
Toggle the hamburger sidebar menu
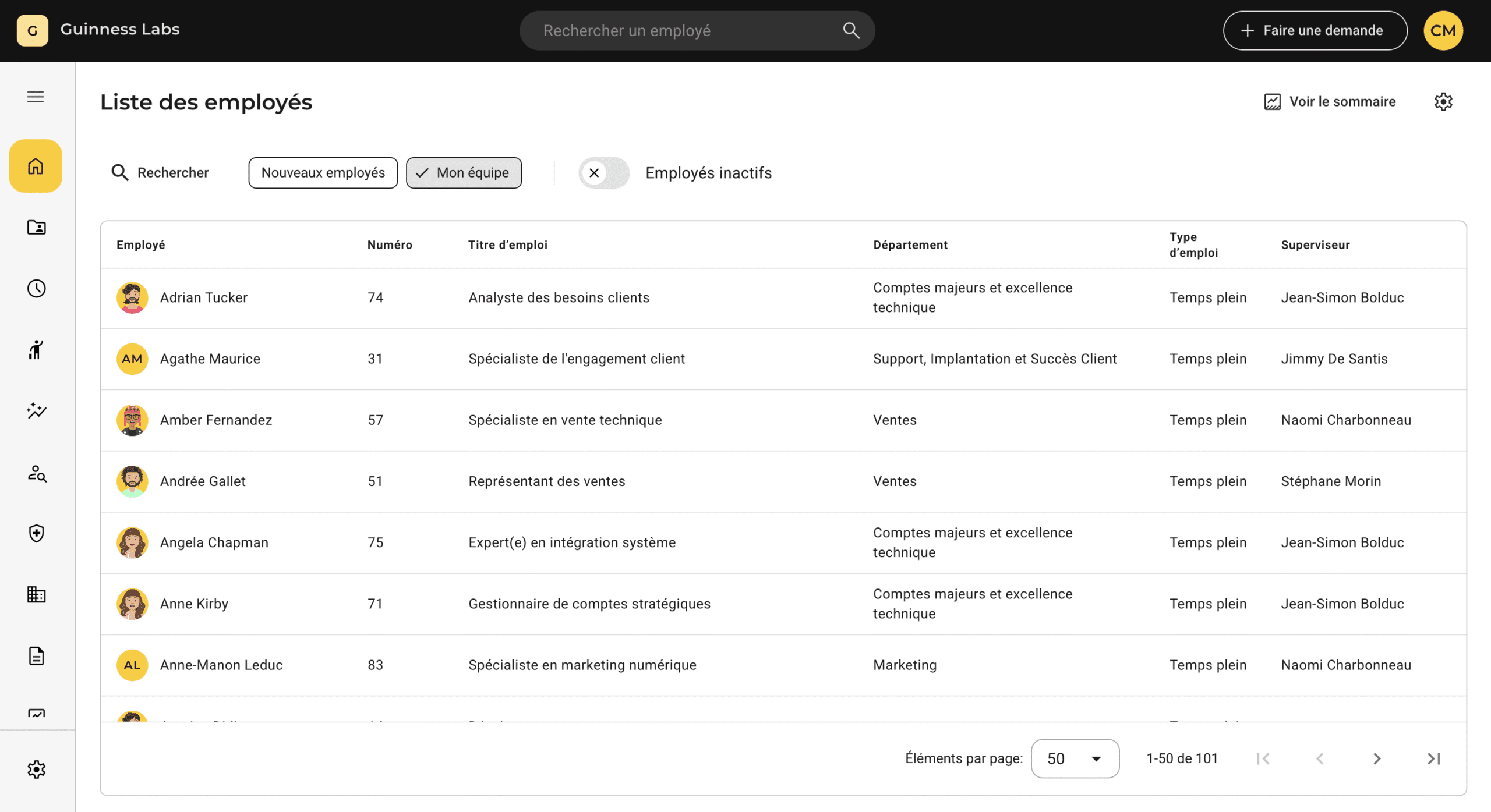tap(36, 97)
